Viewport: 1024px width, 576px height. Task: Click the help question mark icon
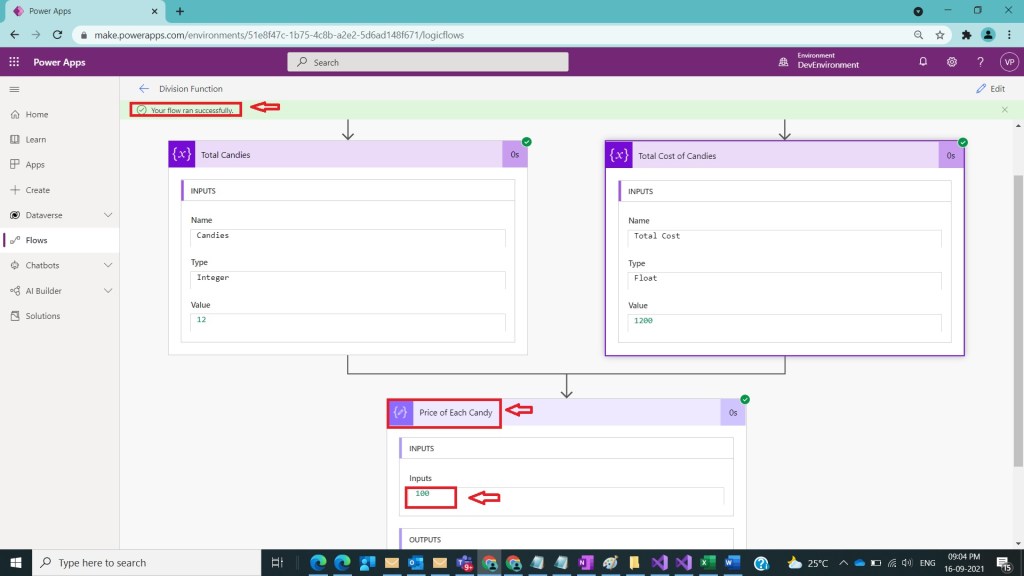[980, 62]
